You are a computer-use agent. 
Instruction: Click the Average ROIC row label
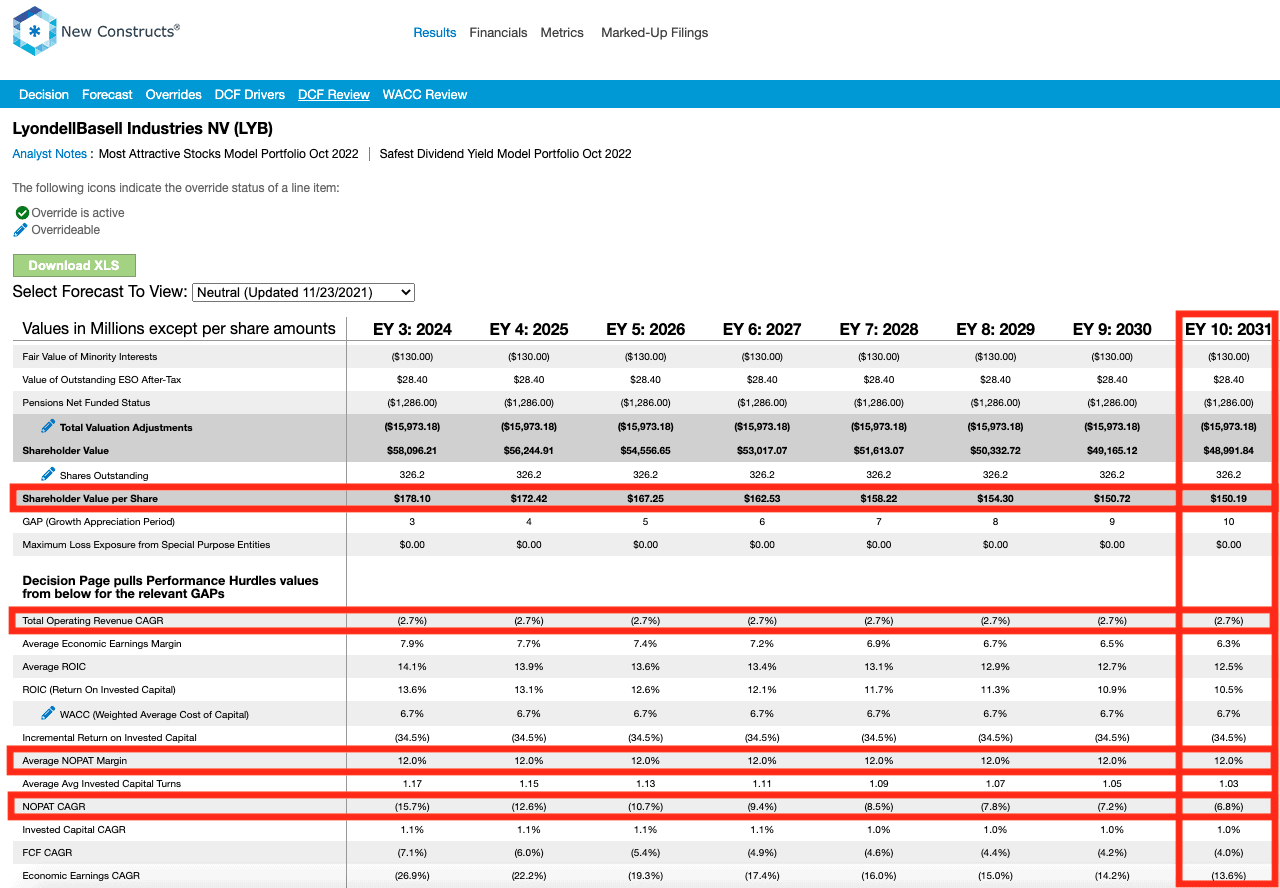pyautogui.click(x=54, y=667)
